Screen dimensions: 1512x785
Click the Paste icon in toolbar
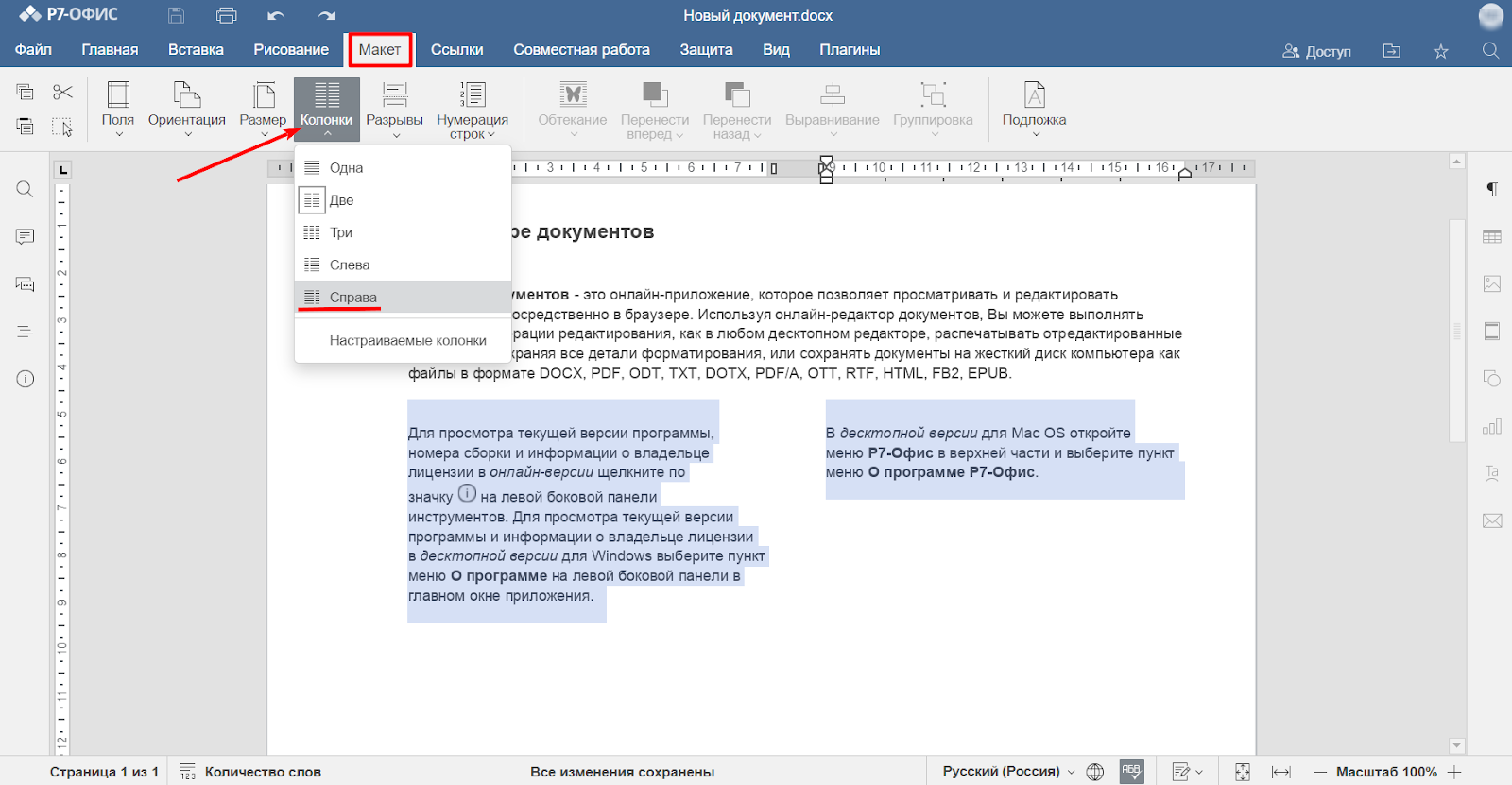point(26,126)
